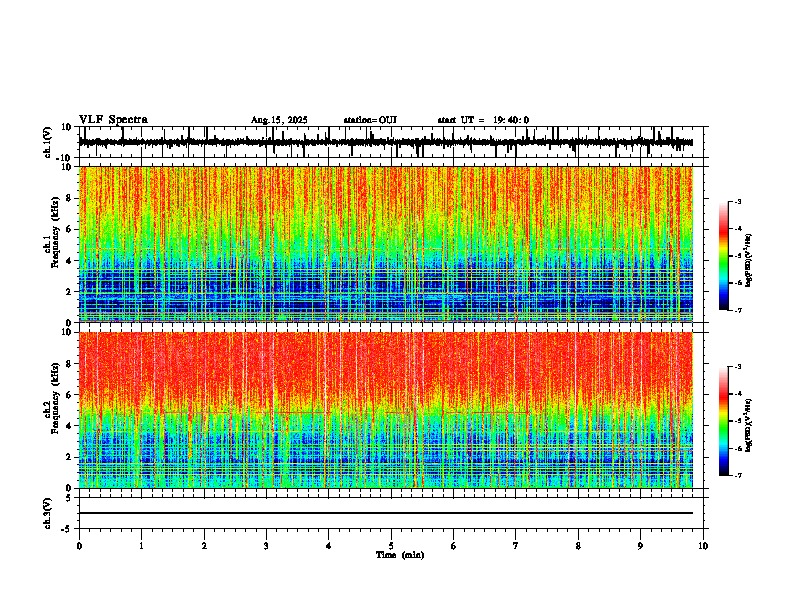Click the "-7" label on ch.2 color bar
Image resolution: width=792 pixels, height=612 pixels.
point(738,475)
